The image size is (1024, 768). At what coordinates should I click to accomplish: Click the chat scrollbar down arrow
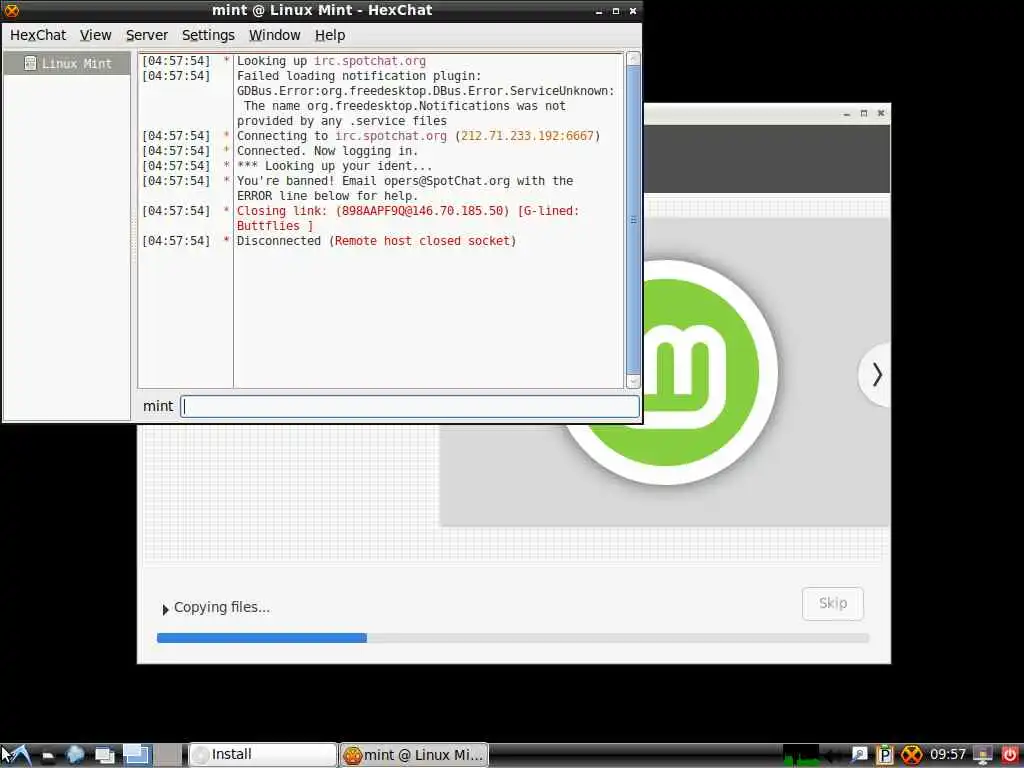coord(633,381)
